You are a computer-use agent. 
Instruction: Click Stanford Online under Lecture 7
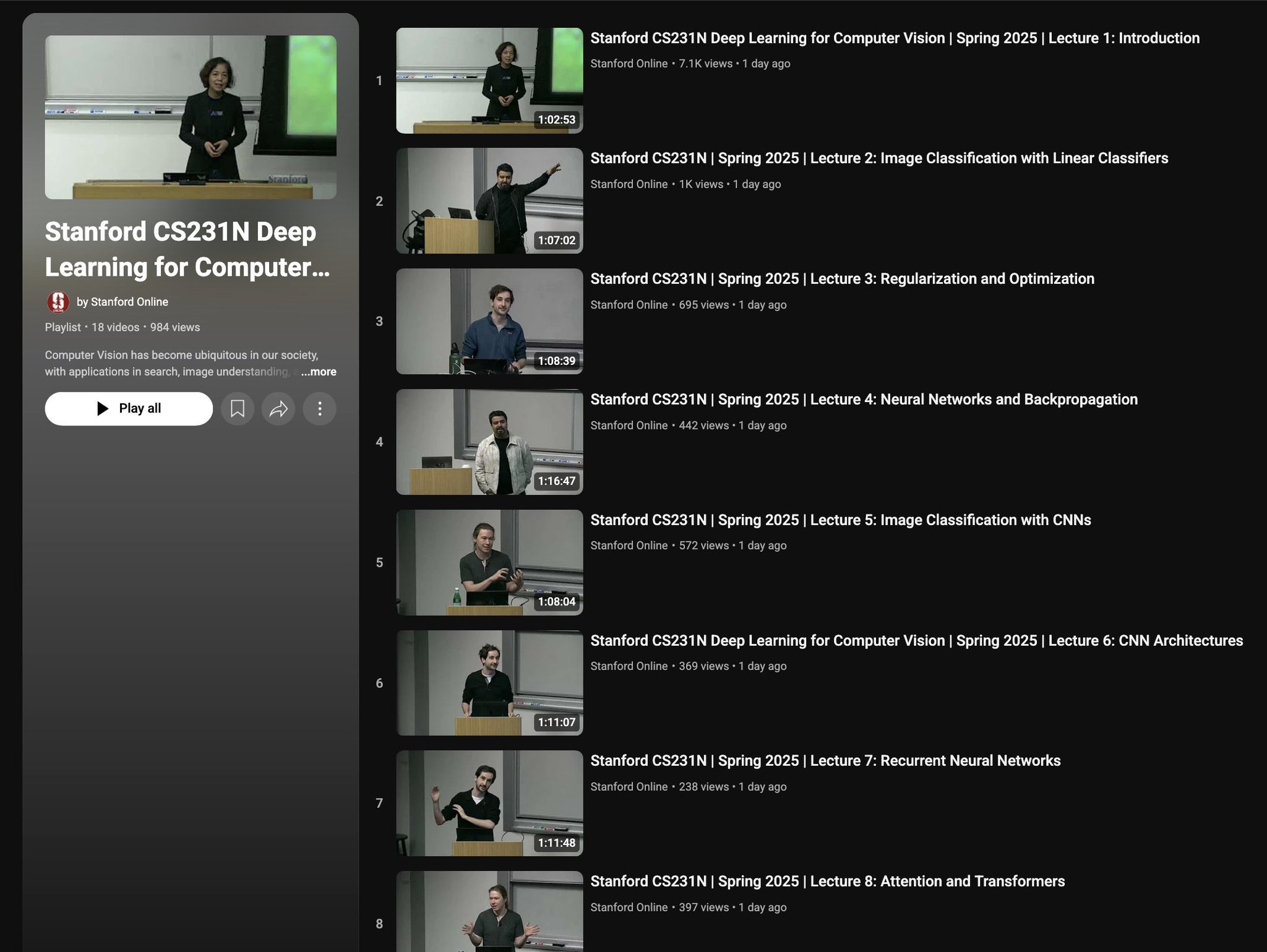(x=629, y=787)
